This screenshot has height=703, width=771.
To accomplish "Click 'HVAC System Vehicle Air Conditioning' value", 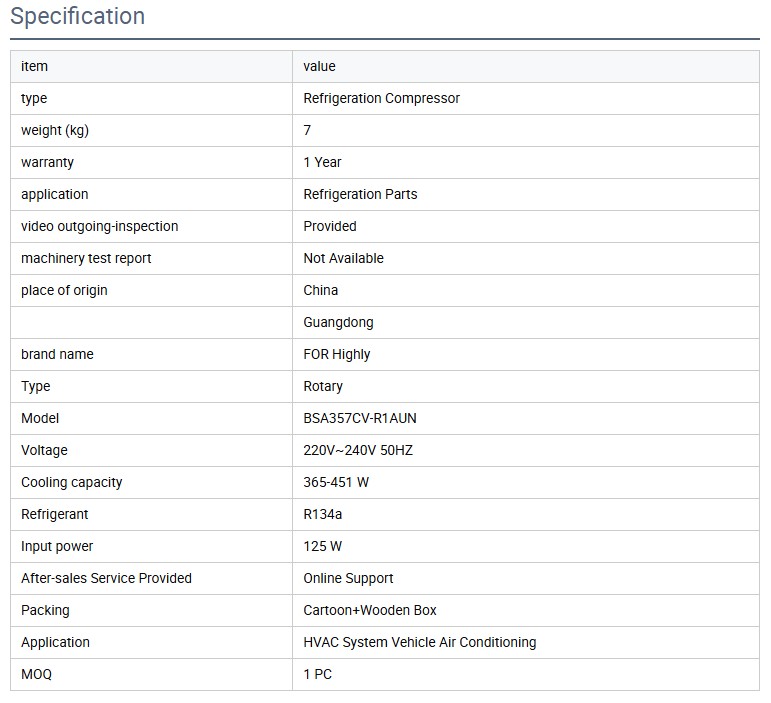I will [x=419, y=642].
